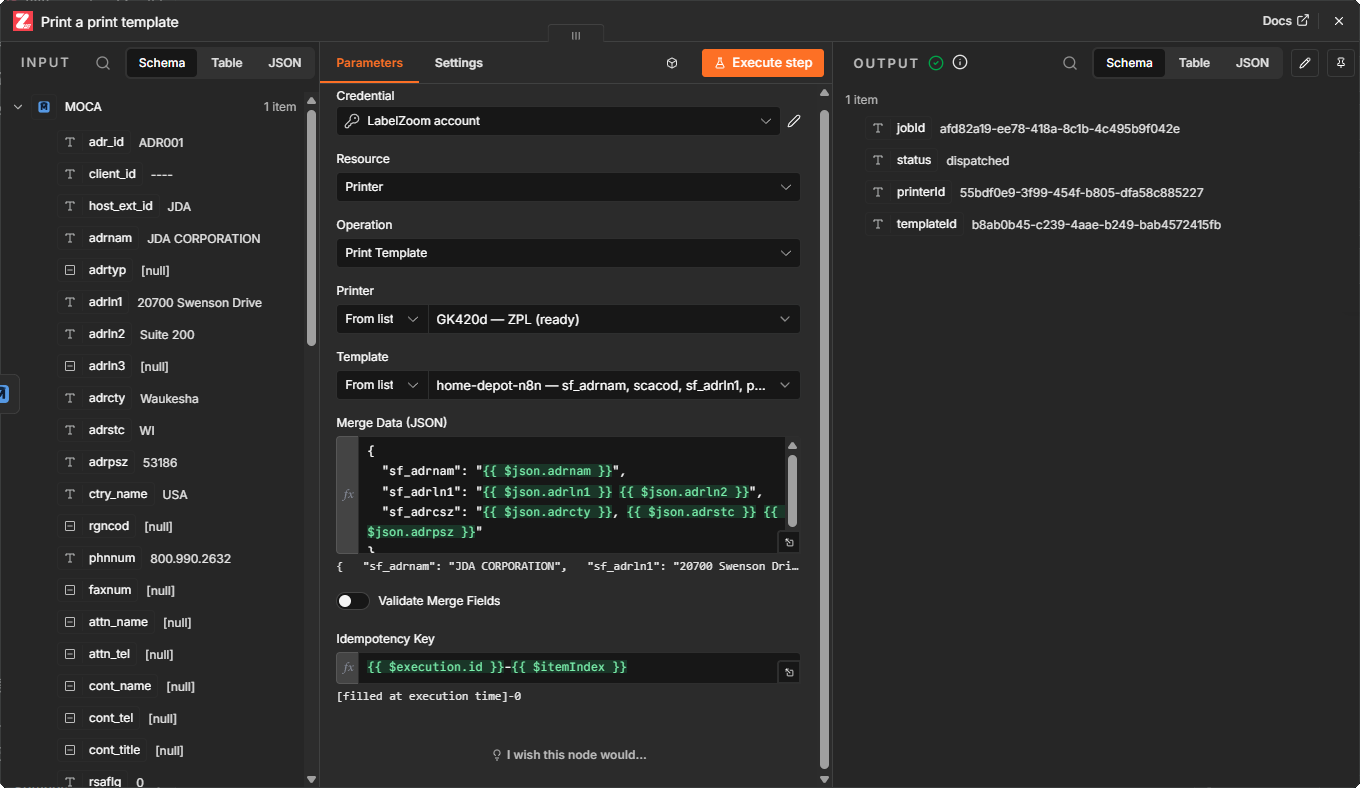This screenshot has width=1360, height=788.
Task: Select the adrln1 field pill
Action: click(105, 302)
